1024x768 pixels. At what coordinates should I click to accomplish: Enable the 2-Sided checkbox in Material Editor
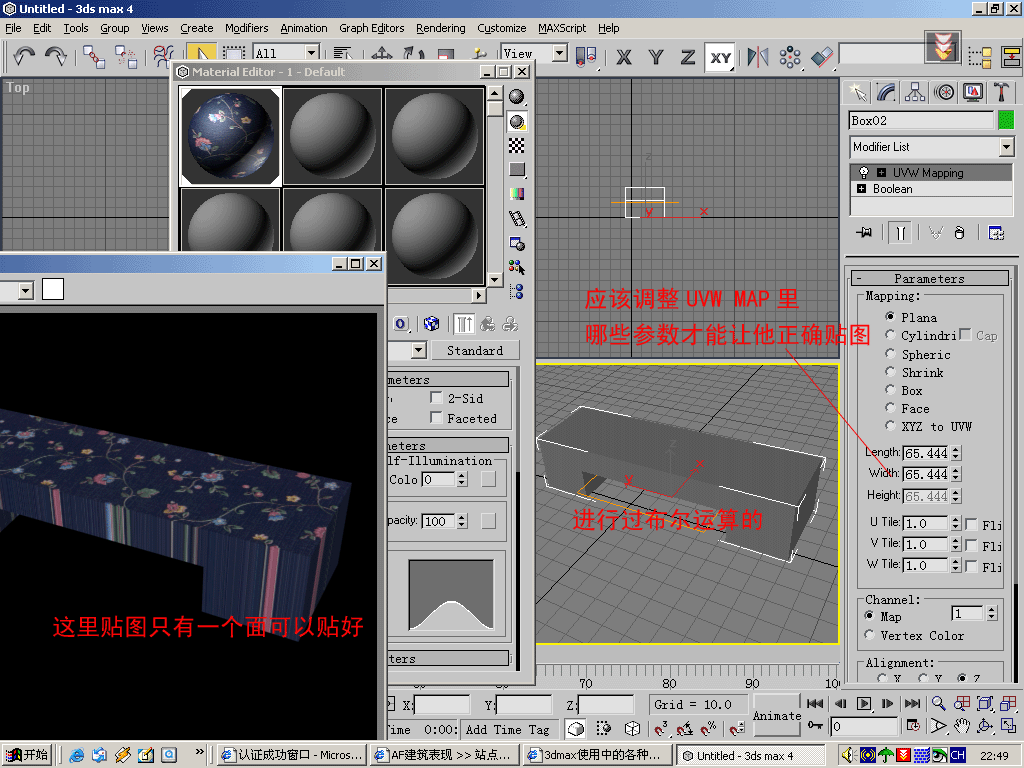point(436,398)
